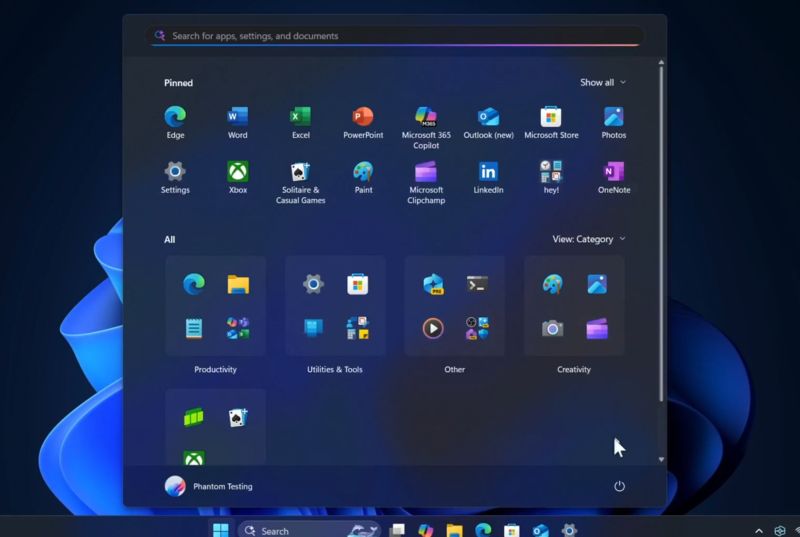Open File Explorer in Productivity category
Screen dimensions: 800x537
238,284
